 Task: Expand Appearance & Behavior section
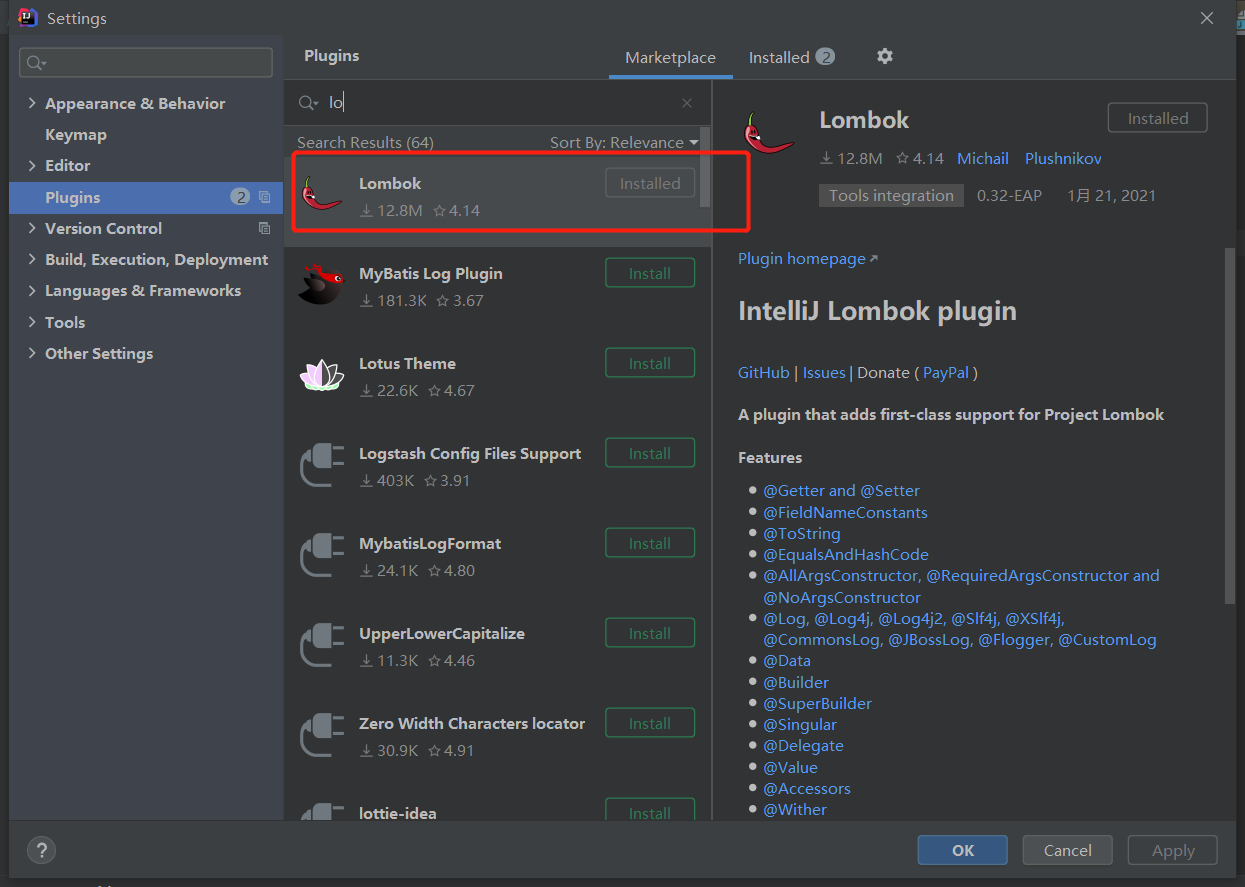[x=32, y=103]
